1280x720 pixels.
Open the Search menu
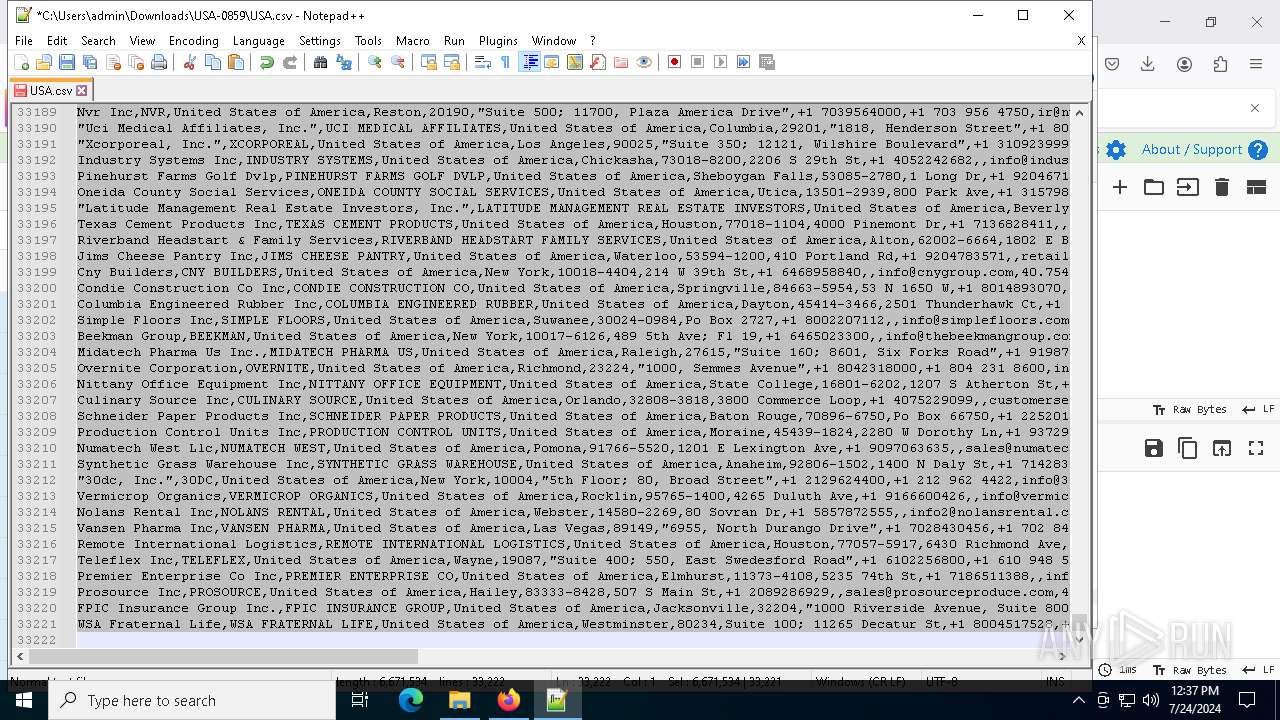[x=98, y=41]
